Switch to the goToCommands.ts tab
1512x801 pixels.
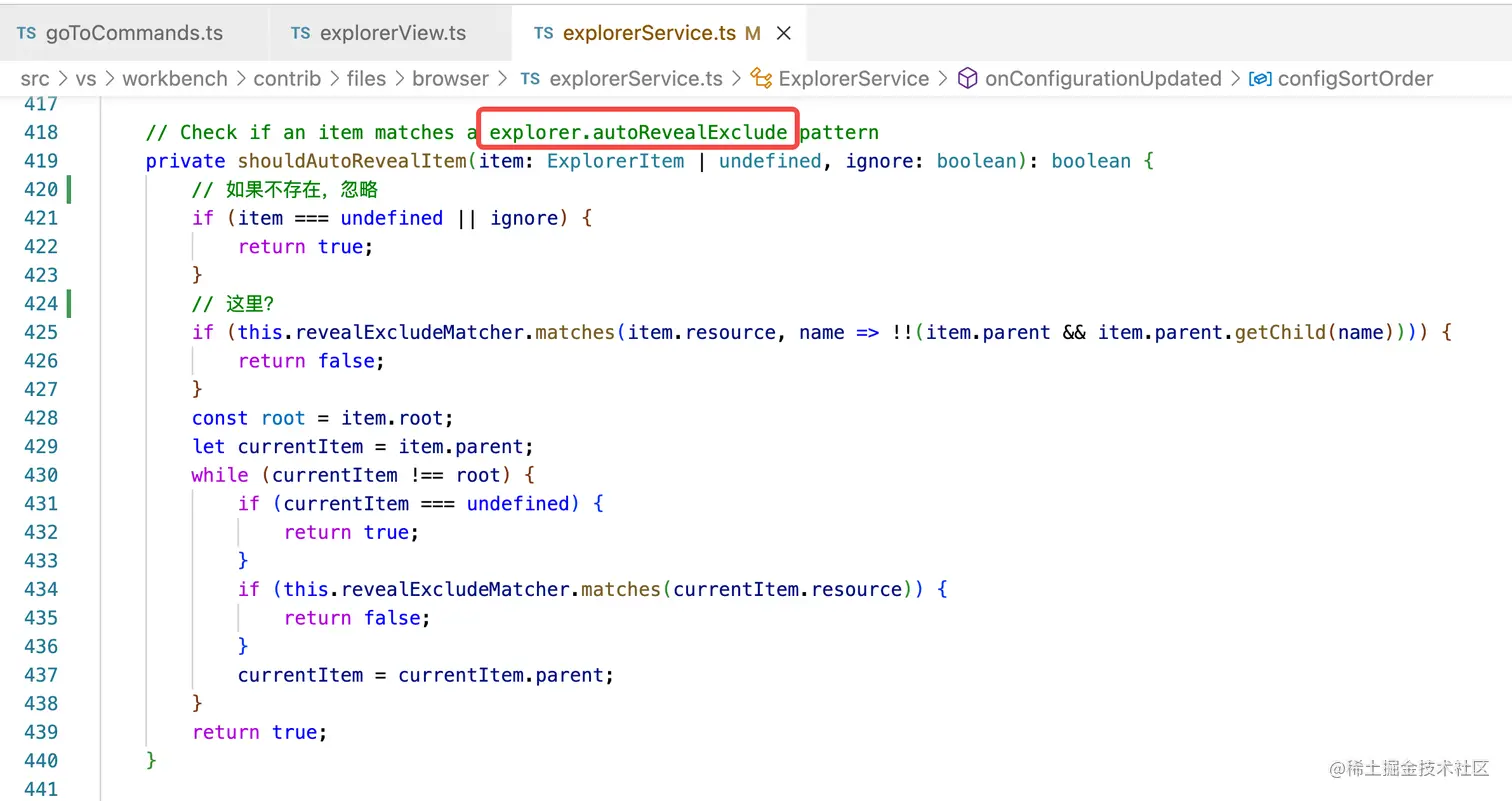[135, 33]
